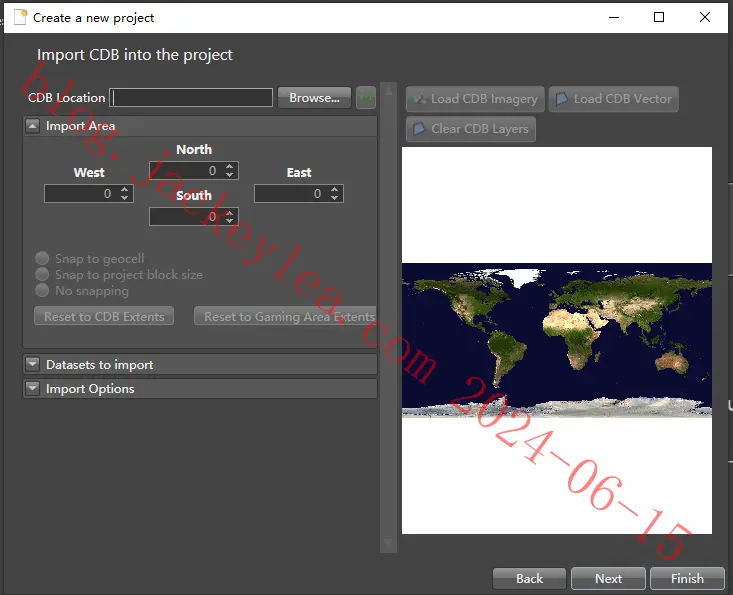Click the CDB Location text field
The width and height of the screenshot is (733, 595).
click(191, 98)
